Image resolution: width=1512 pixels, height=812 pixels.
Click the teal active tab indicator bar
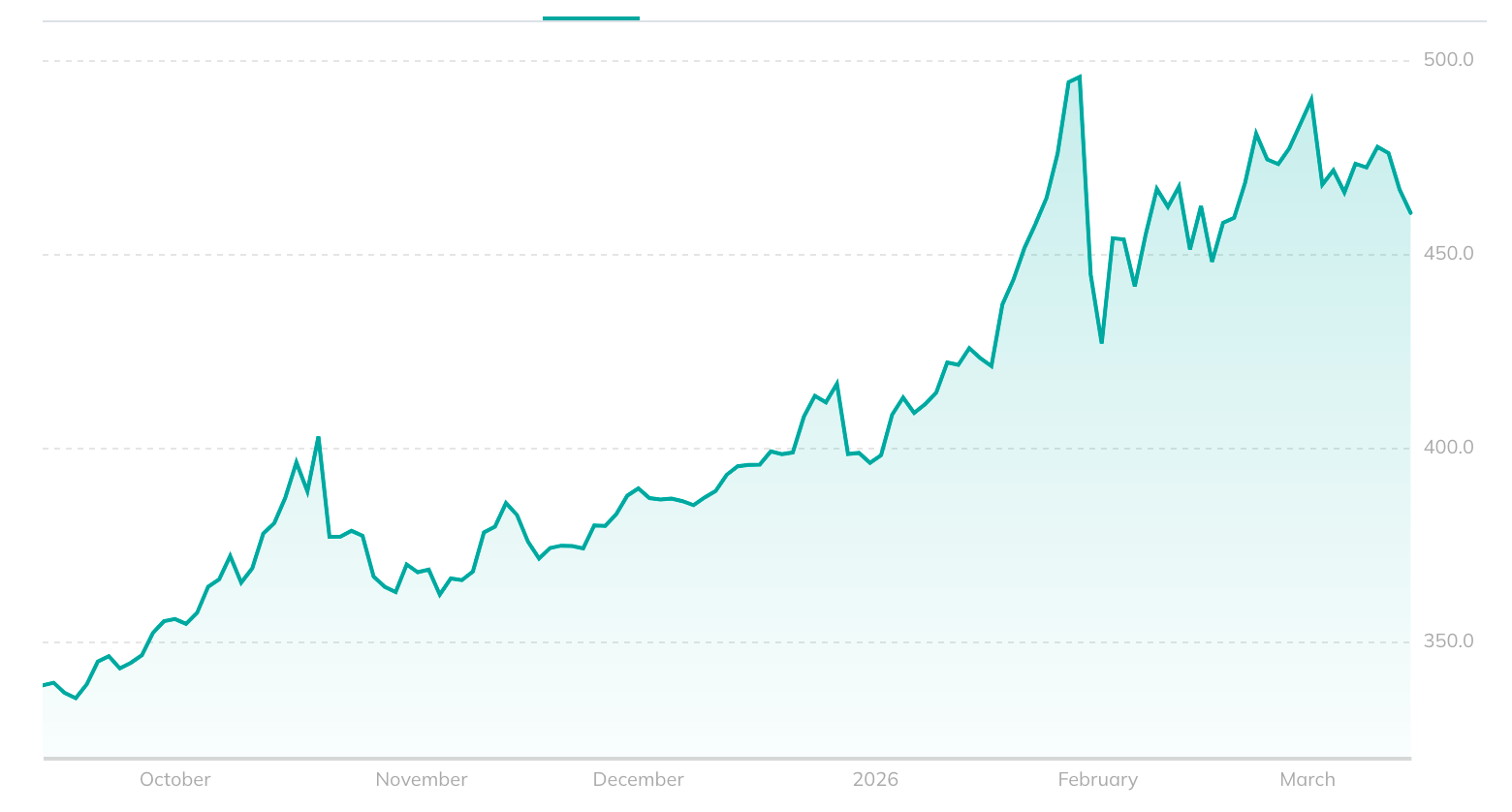coord(590,17)
